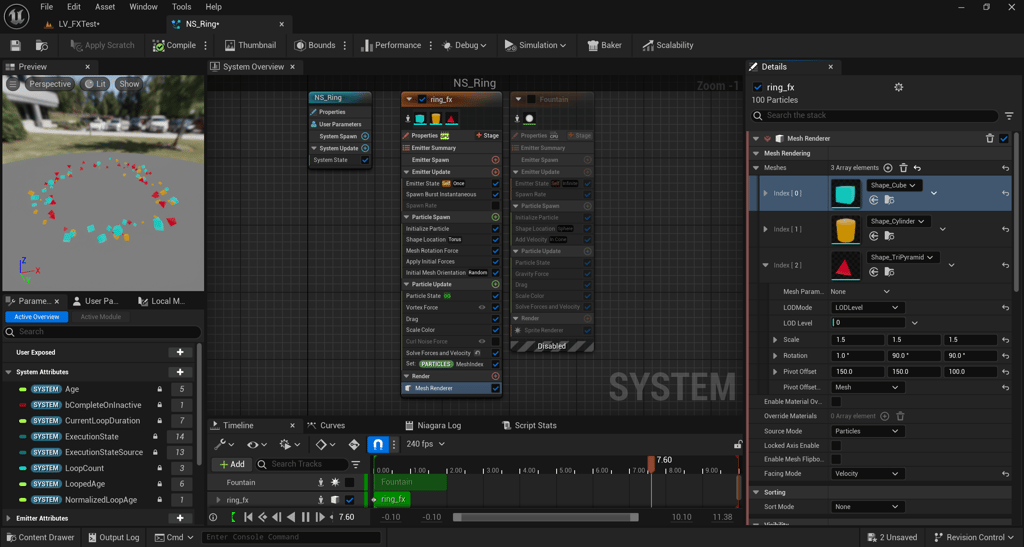The image size is (1024, 547).
Task: Expand the Index [ 1 ] mesh entry
Action: (x=766, y=229)
